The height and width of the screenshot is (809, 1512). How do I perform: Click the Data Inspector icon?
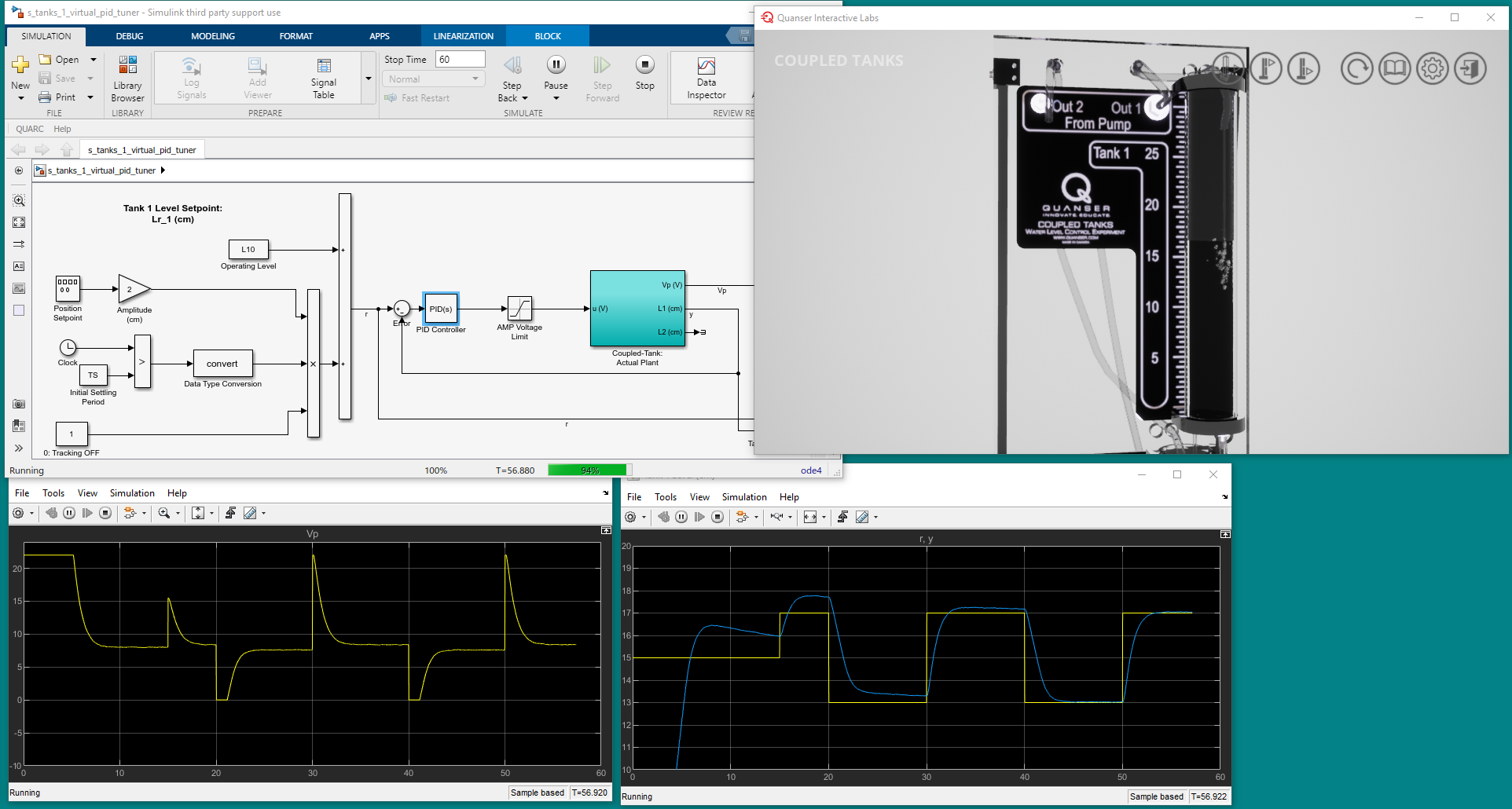coord(706,67)
